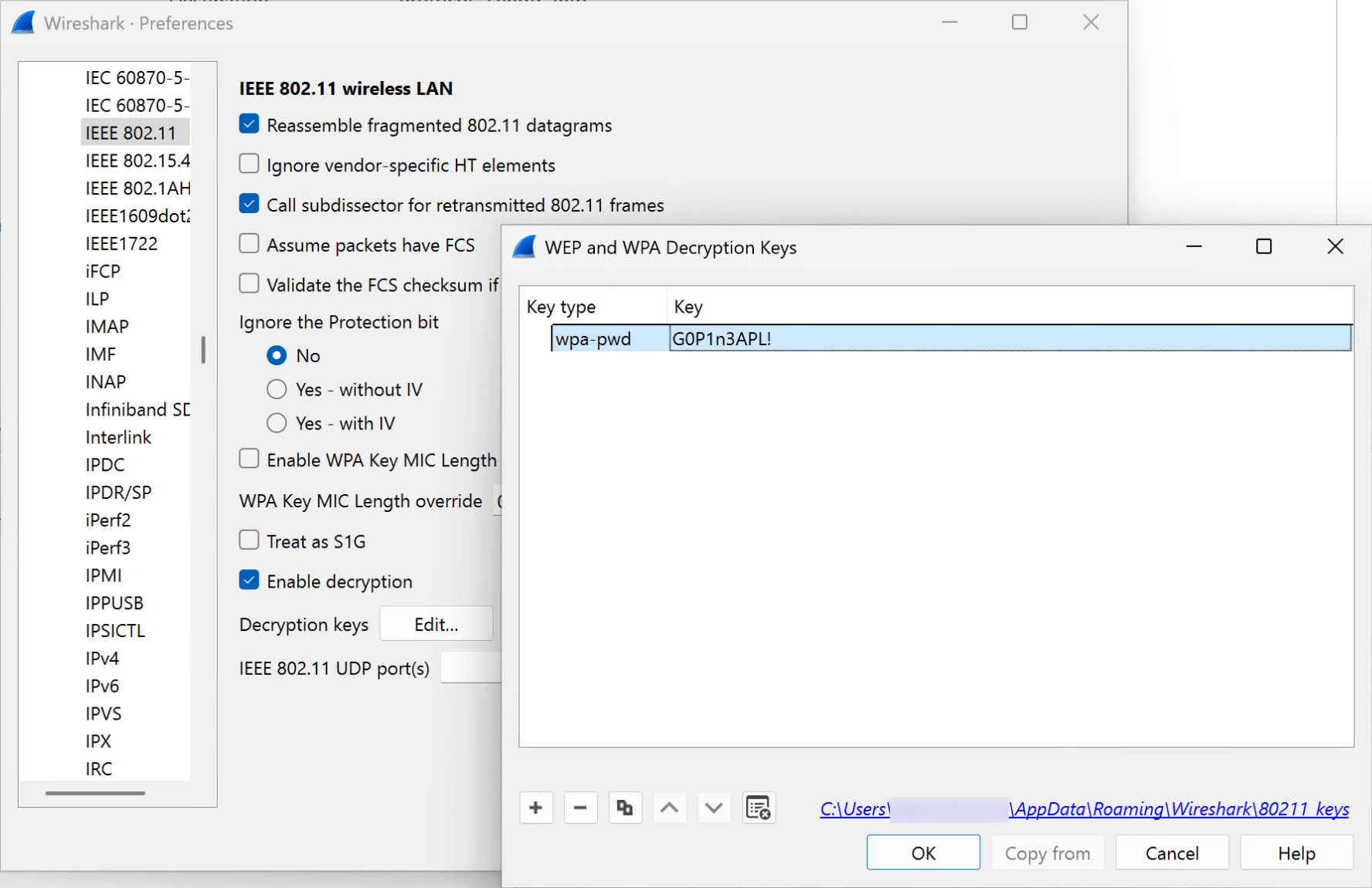
Task: Enable Ignore vendor-specific HT elements
Action: click(249, 164)
